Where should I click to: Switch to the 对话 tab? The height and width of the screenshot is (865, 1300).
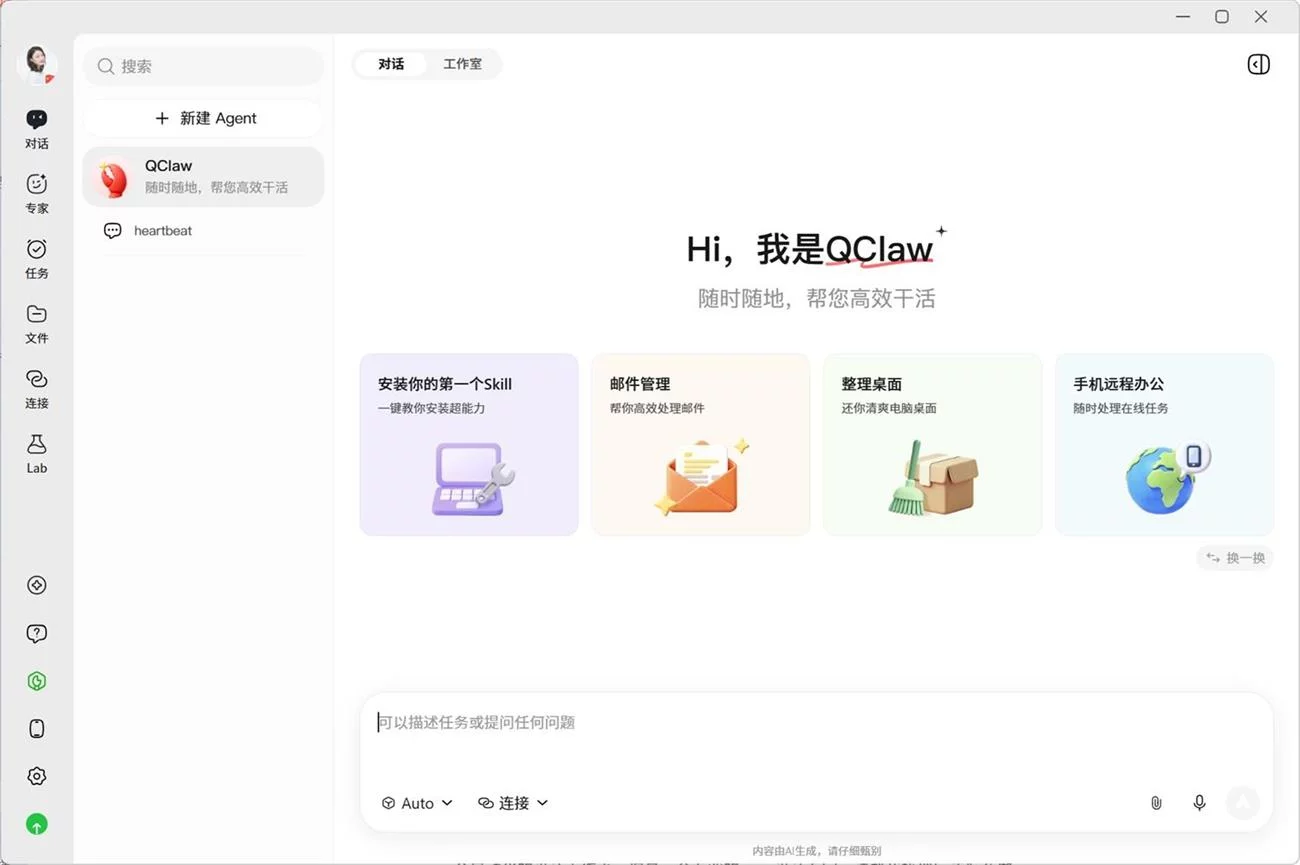click(x=391, y=64)
